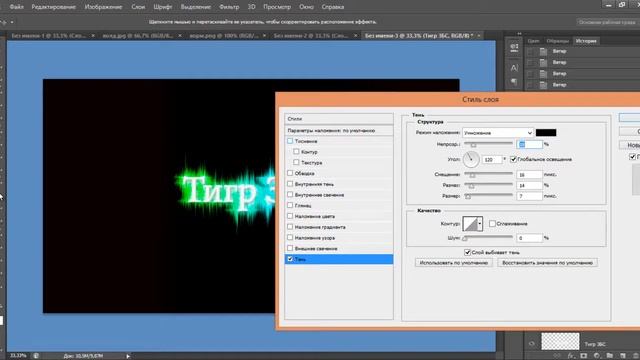Open the workspace switcher Основная рабочая среда
The image size is (640, 360).
point(607,22)
